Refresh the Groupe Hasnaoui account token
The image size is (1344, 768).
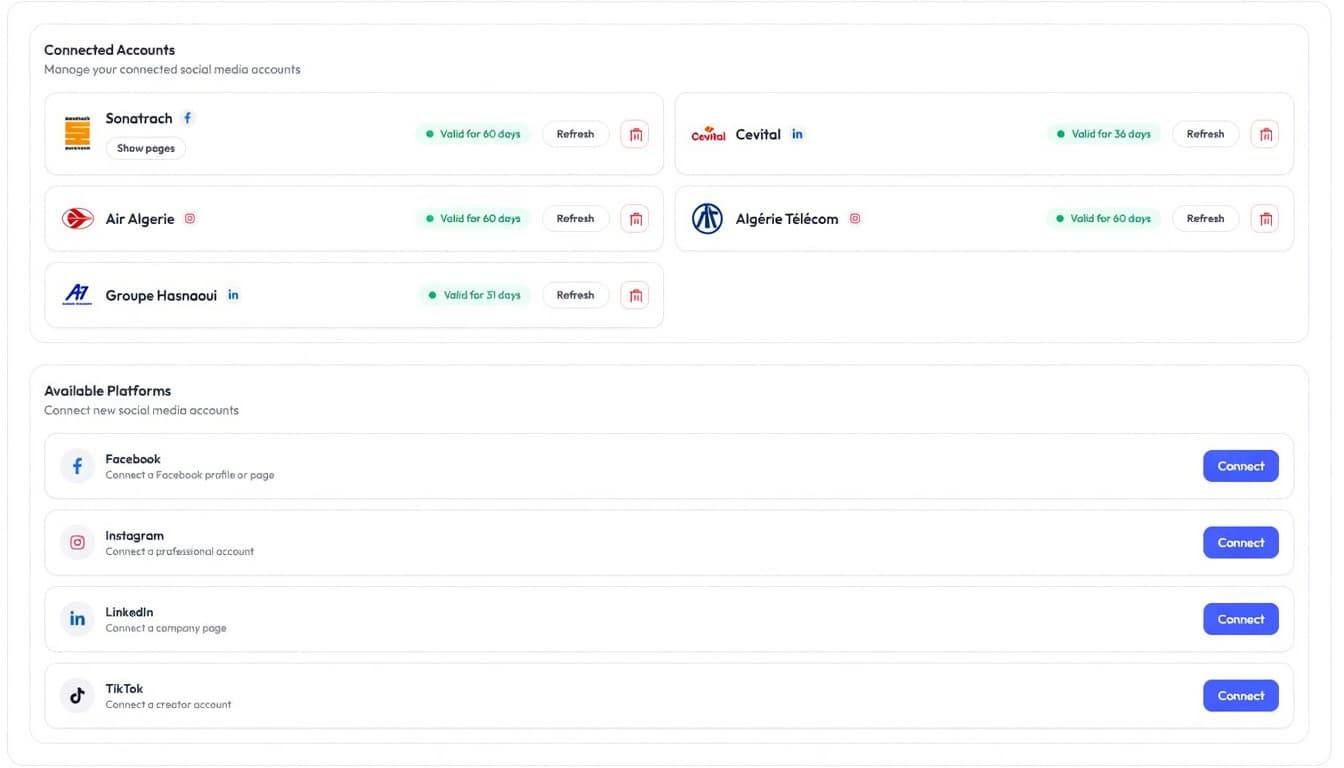pos(576,295)
